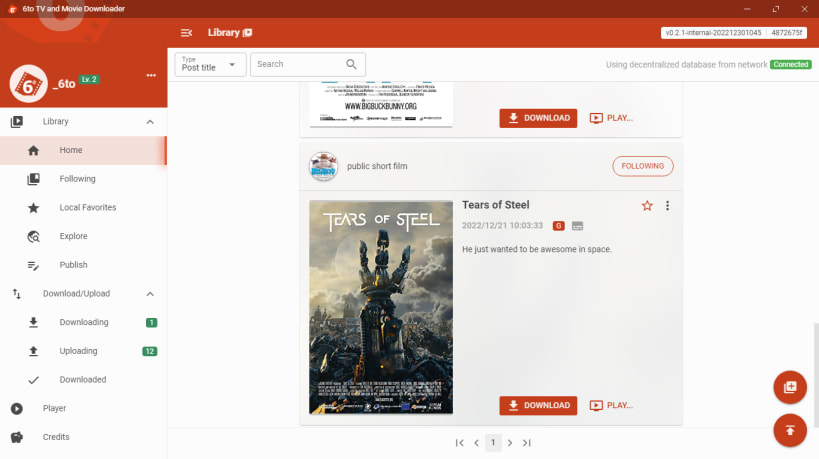819x459 pixels.
Task: Collapse the Download/Upload section chevron
Action: click(150, 294)
